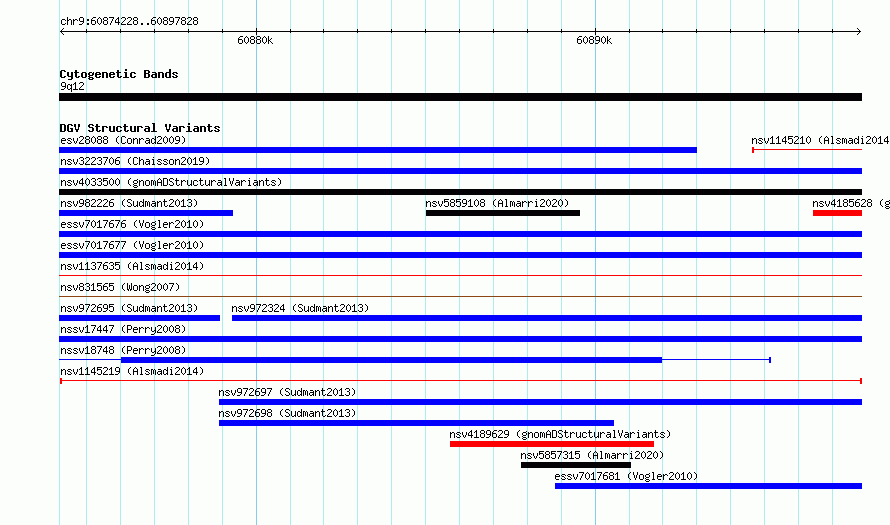This screenshot has width=890, height=525.
Task: Open nsv4189629 (gnomADStructuralVariants) label
Action: [560, 434]
